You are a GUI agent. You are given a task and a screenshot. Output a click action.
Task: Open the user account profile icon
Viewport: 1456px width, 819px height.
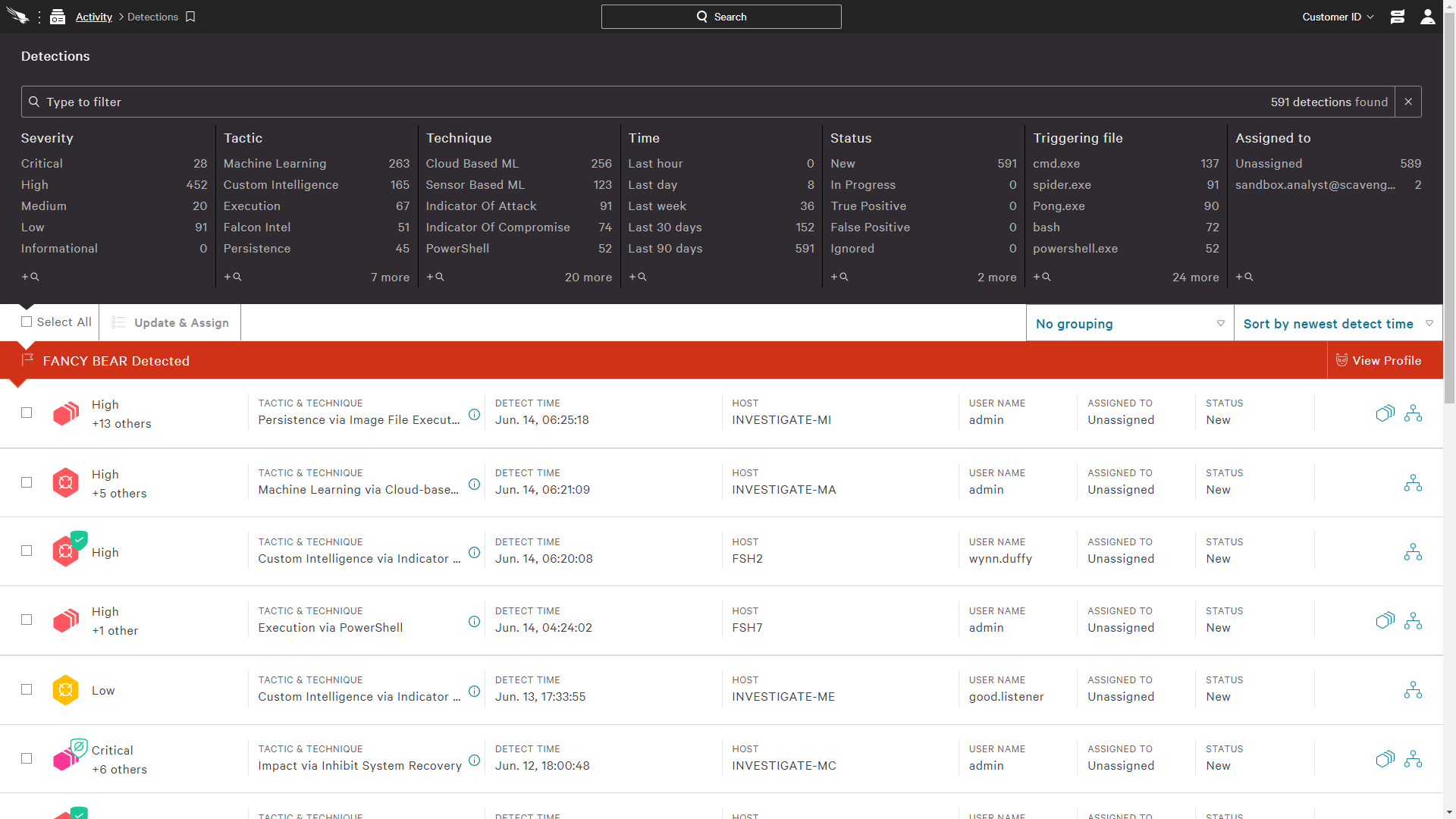[1427, 17]
